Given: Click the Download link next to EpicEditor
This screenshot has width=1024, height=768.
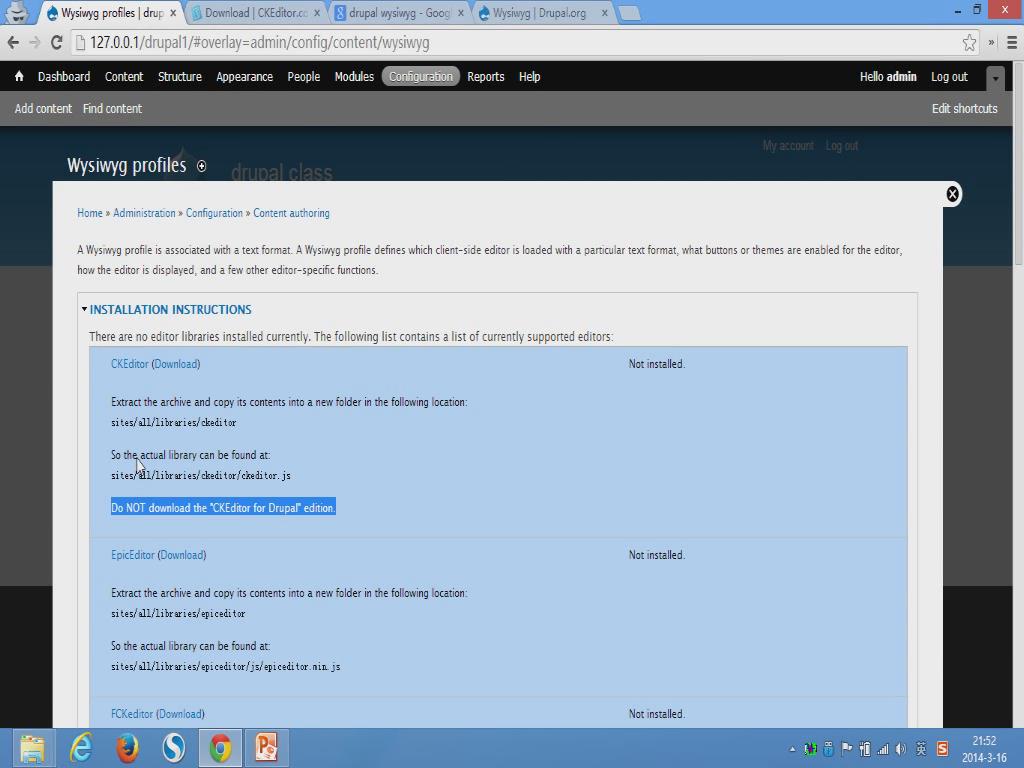Looking at the screenshot, I should [x=182, y=555].
